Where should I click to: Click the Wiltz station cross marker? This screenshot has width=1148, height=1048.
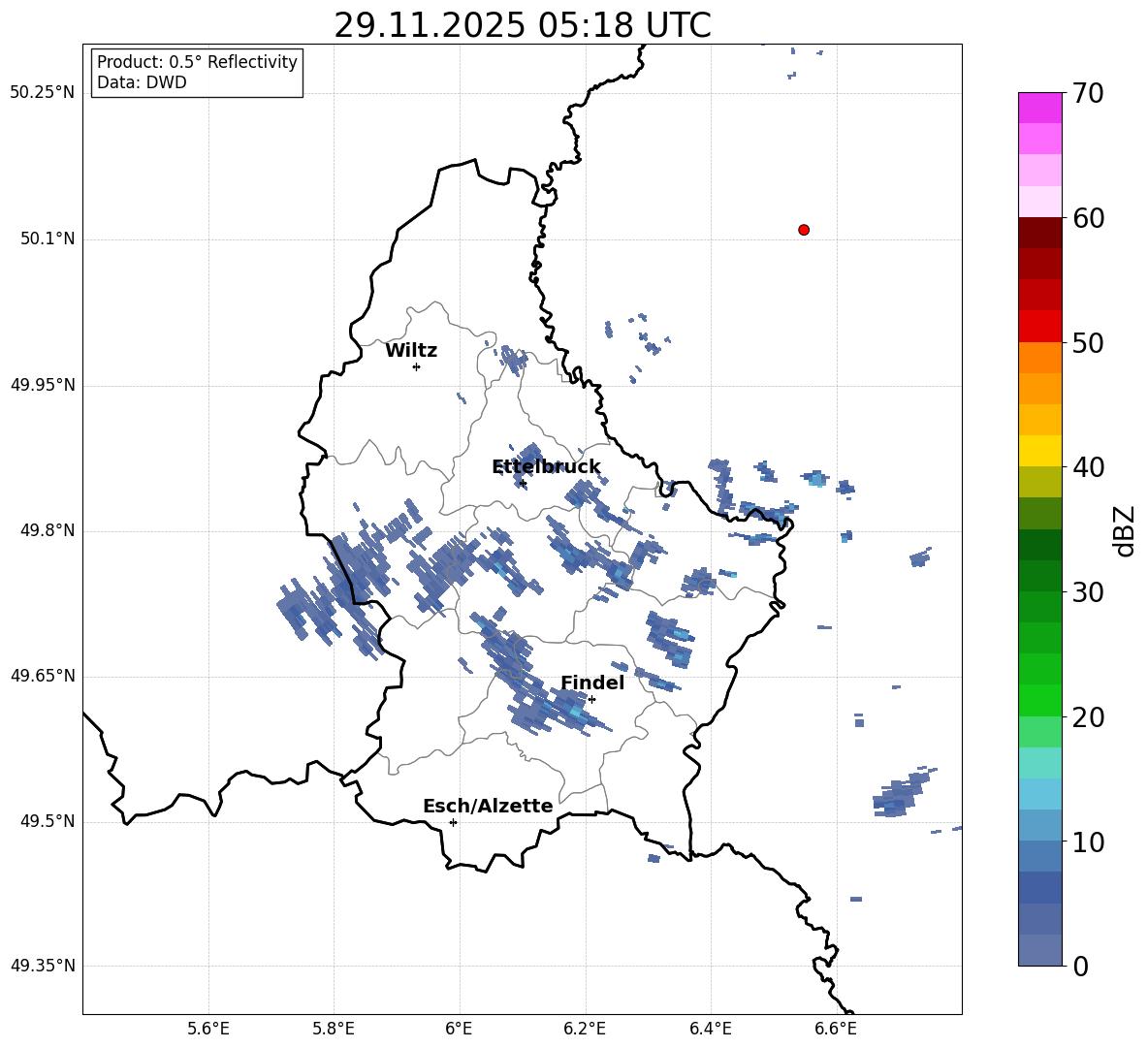417,366
